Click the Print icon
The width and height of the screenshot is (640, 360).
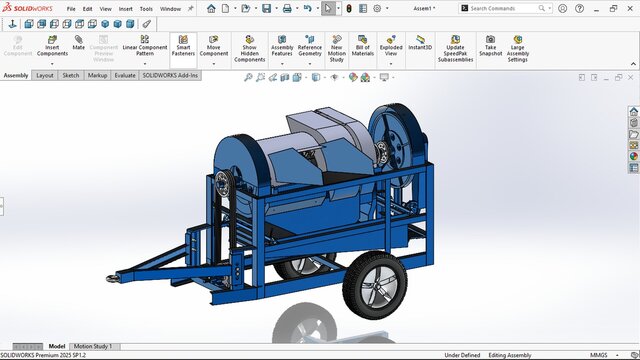287,9
